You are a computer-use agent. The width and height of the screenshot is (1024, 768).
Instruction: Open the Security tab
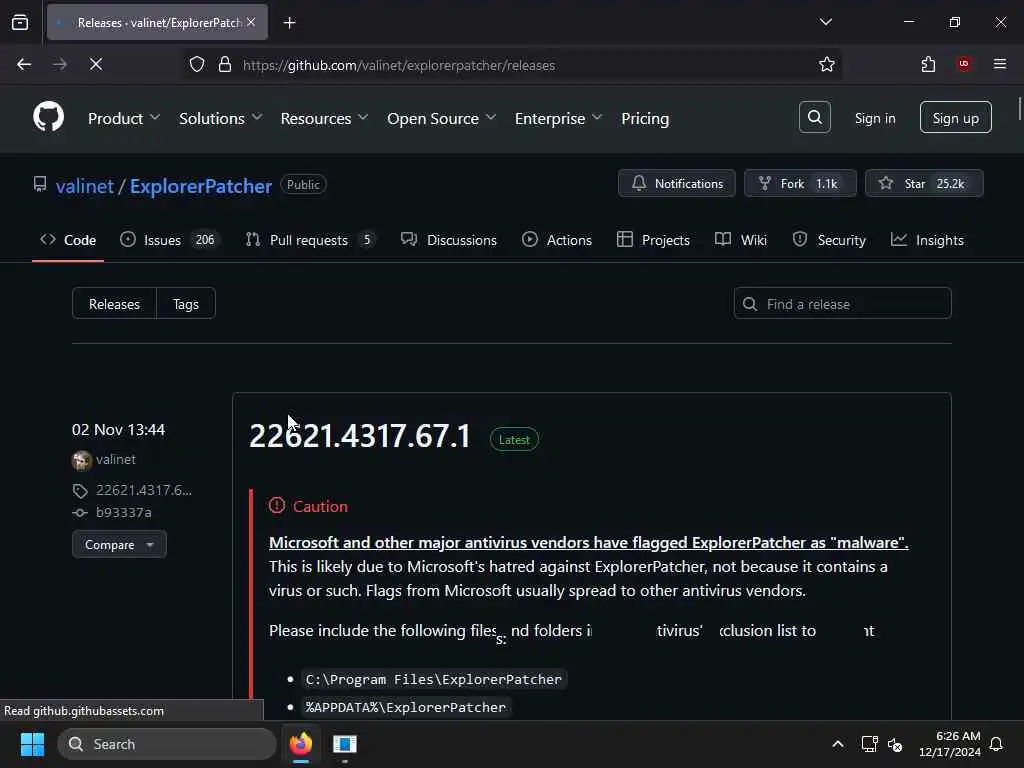pyautogui.click(x=829, y=240)
